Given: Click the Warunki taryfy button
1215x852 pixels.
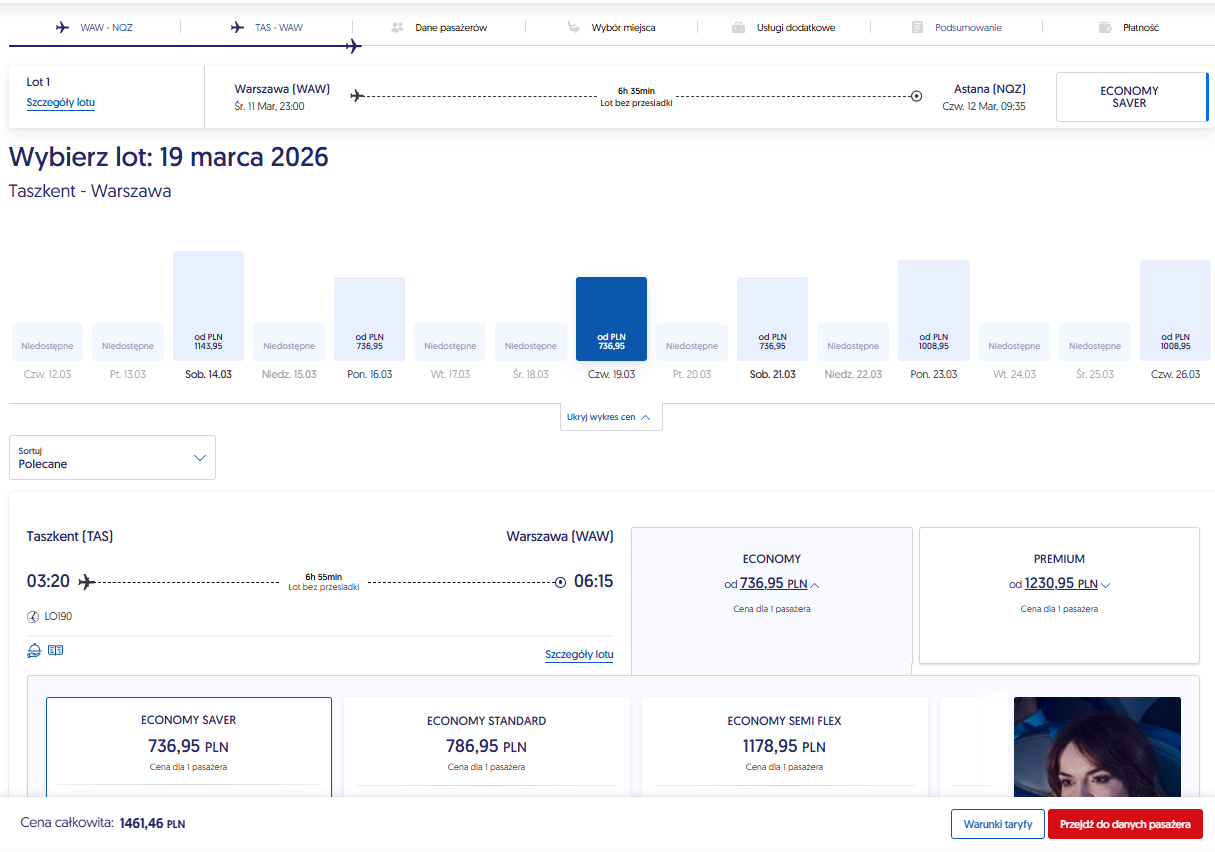Looking at the screenshot, I should click(x=997, y=824).
